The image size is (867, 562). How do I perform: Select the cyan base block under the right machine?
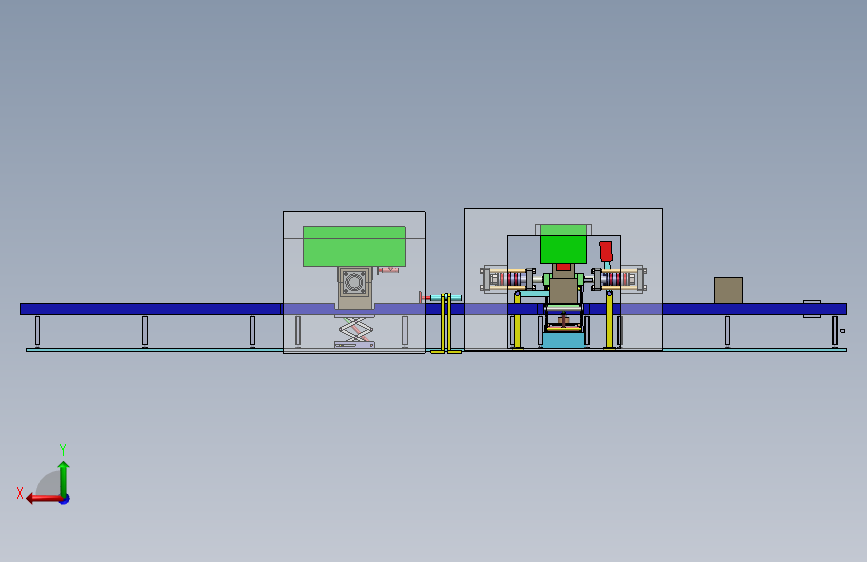[x=563, y=340]
